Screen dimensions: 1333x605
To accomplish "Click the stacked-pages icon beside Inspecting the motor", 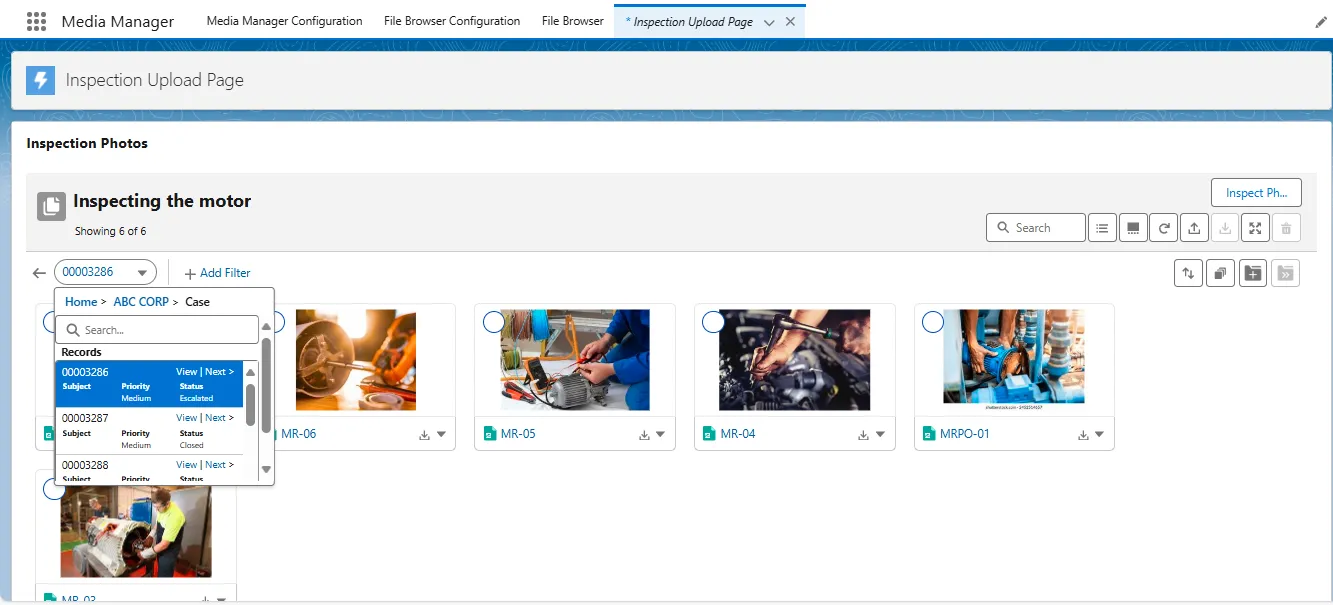I will pos(52,206).
